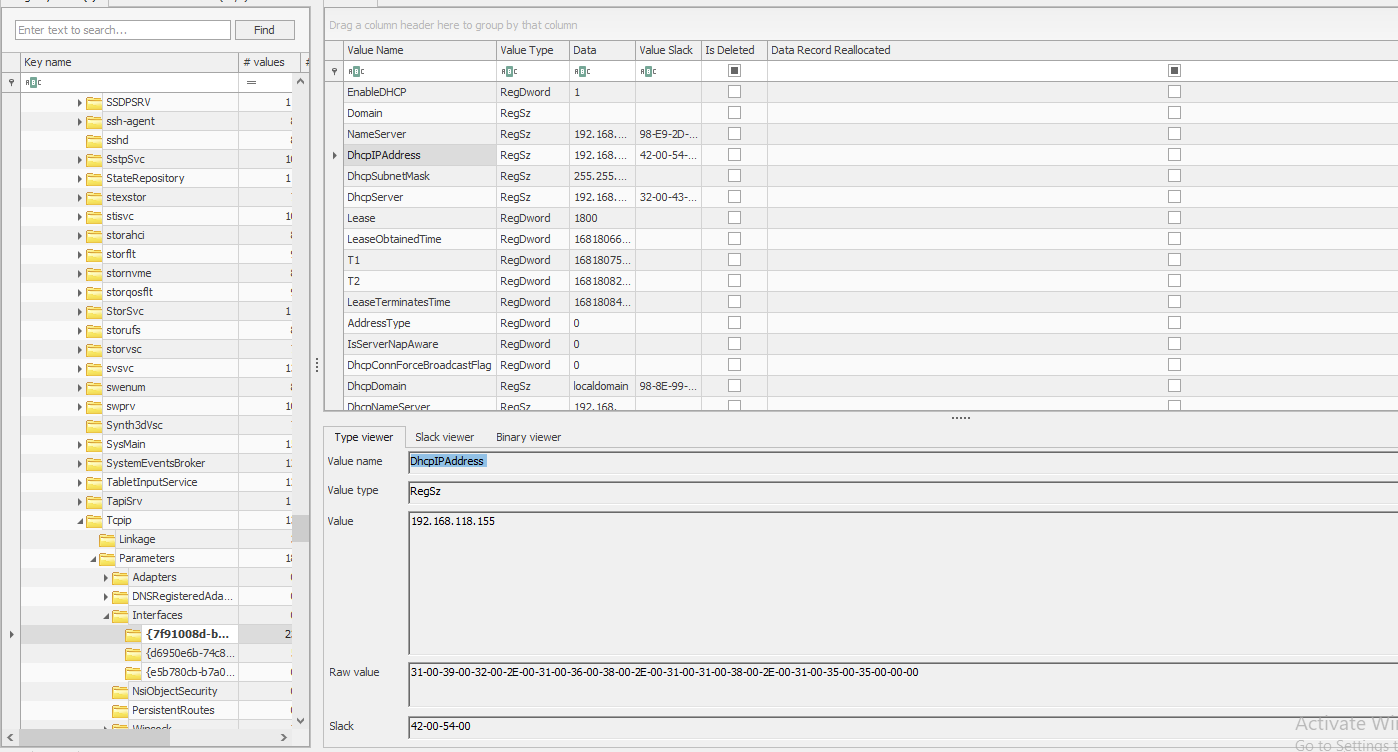Expand the Adapters tree node

point(106,578)
